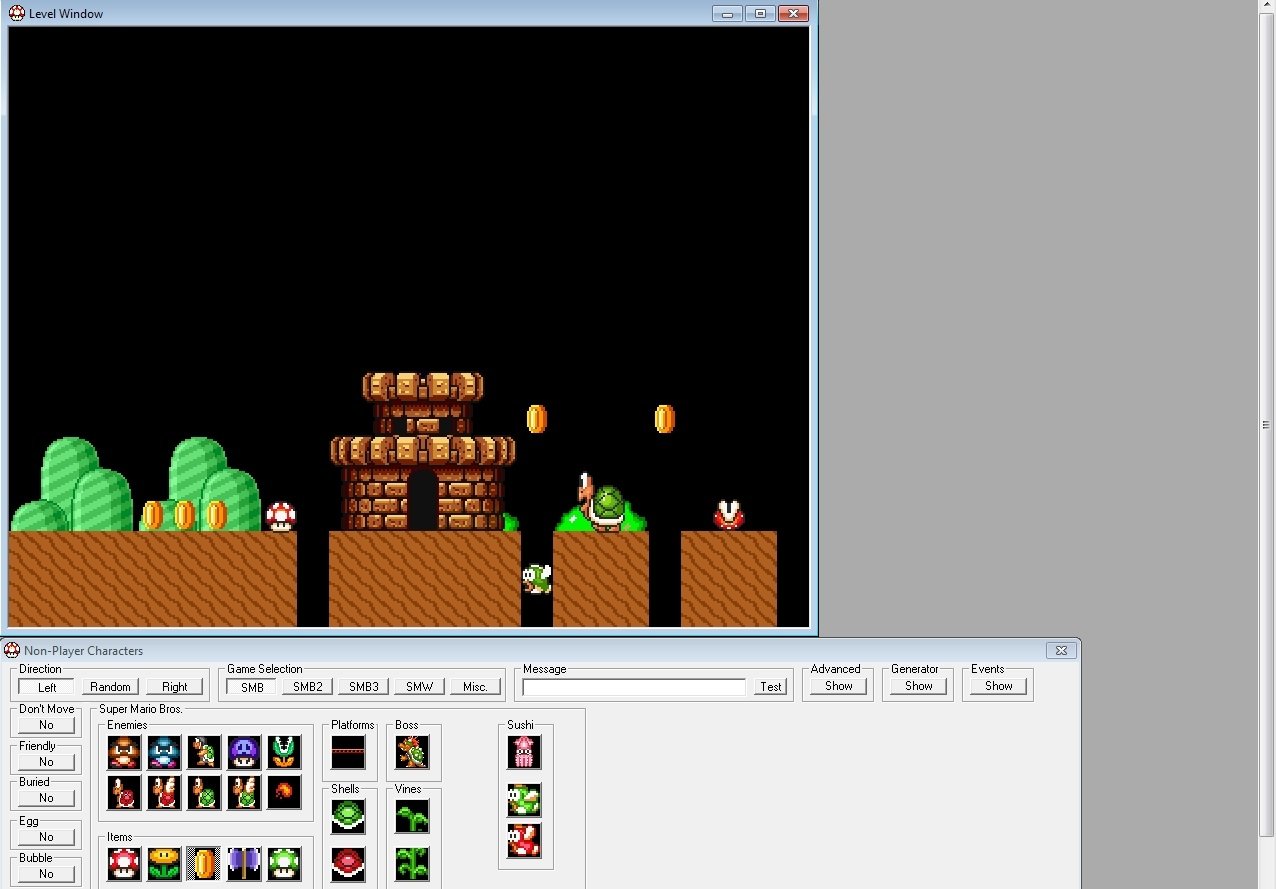Pick the Hammer Bro enemy
Viewport: 1276px width, 889px height.
coord(204,752)
